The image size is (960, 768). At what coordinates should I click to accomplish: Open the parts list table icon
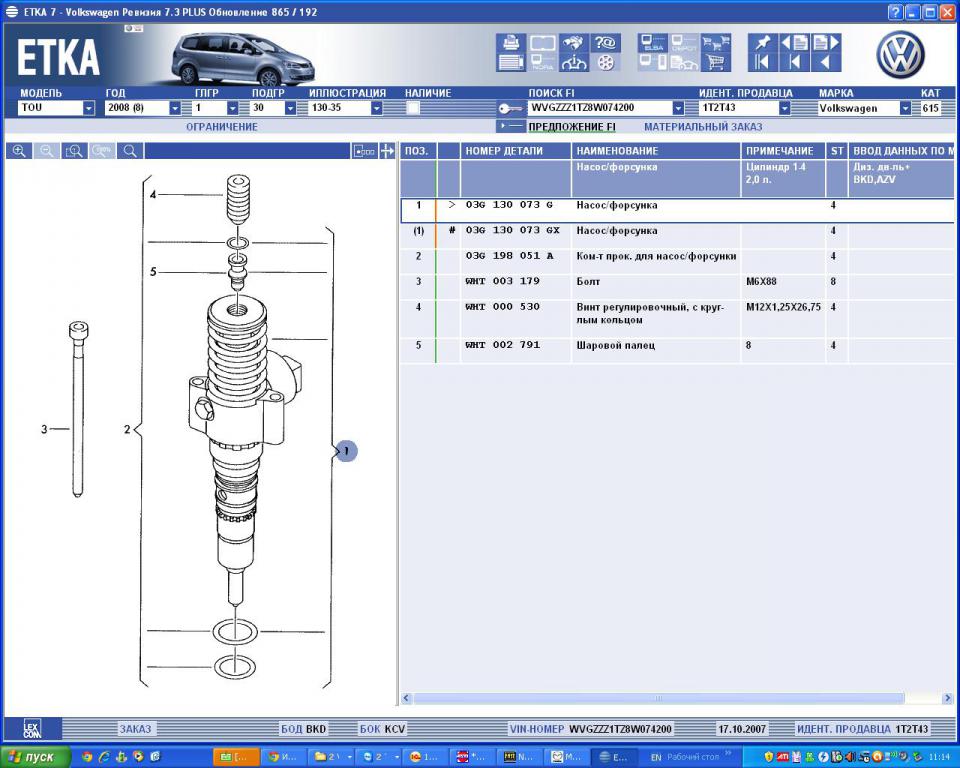coord(511,62)
